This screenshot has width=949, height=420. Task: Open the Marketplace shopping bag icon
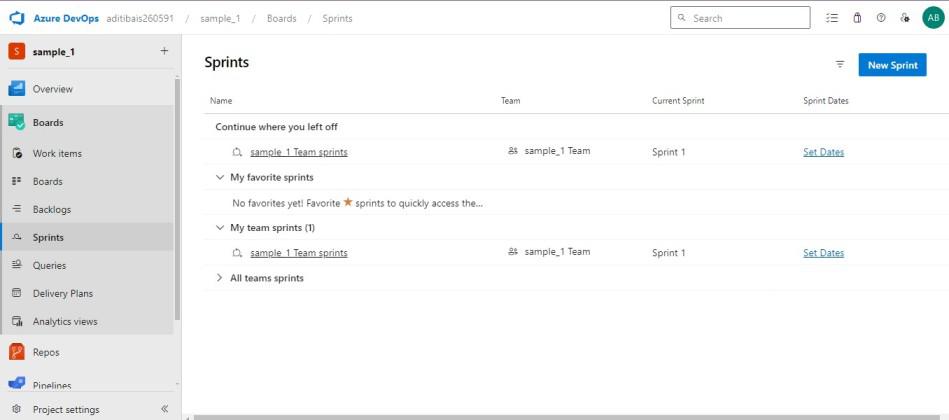click(857, 18)
